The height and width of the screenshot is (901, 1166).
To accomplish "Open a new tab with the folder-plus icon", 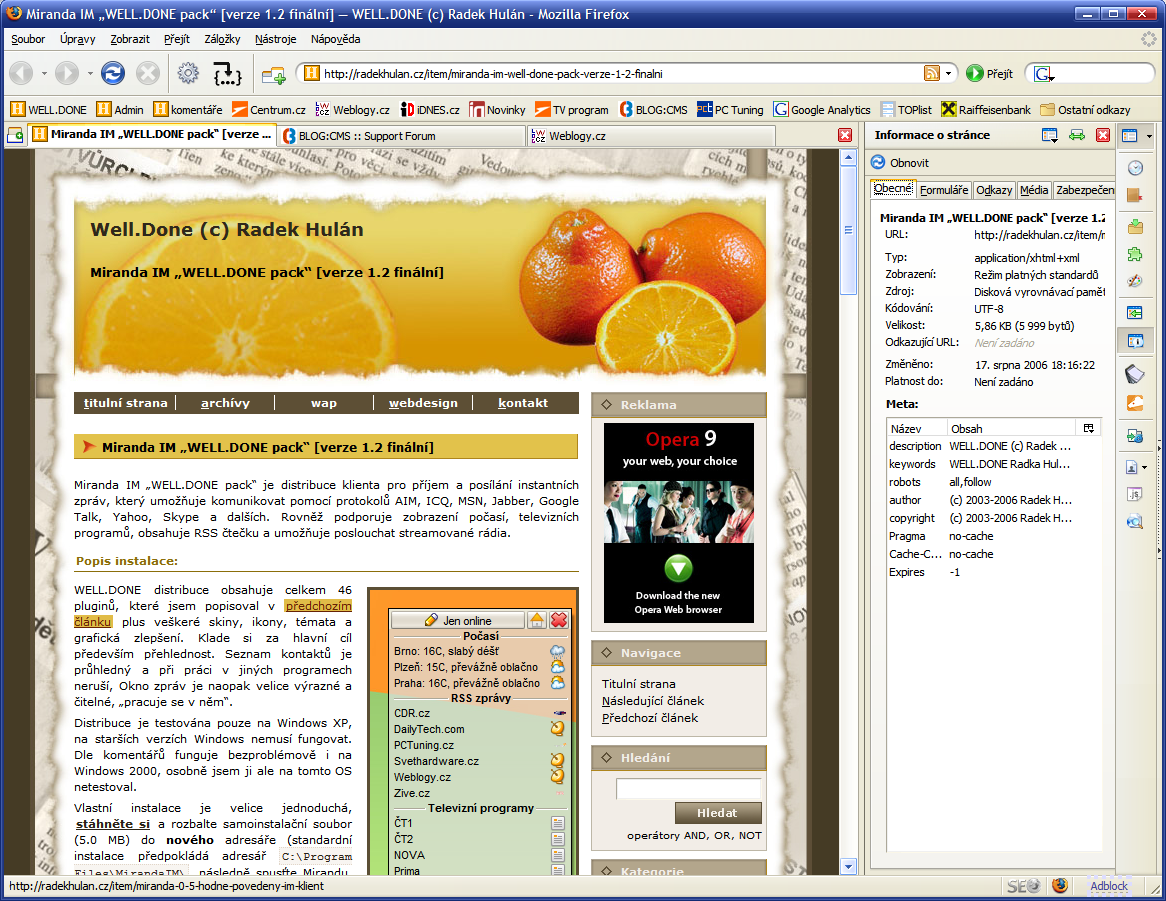I will (x=274, y=74).
